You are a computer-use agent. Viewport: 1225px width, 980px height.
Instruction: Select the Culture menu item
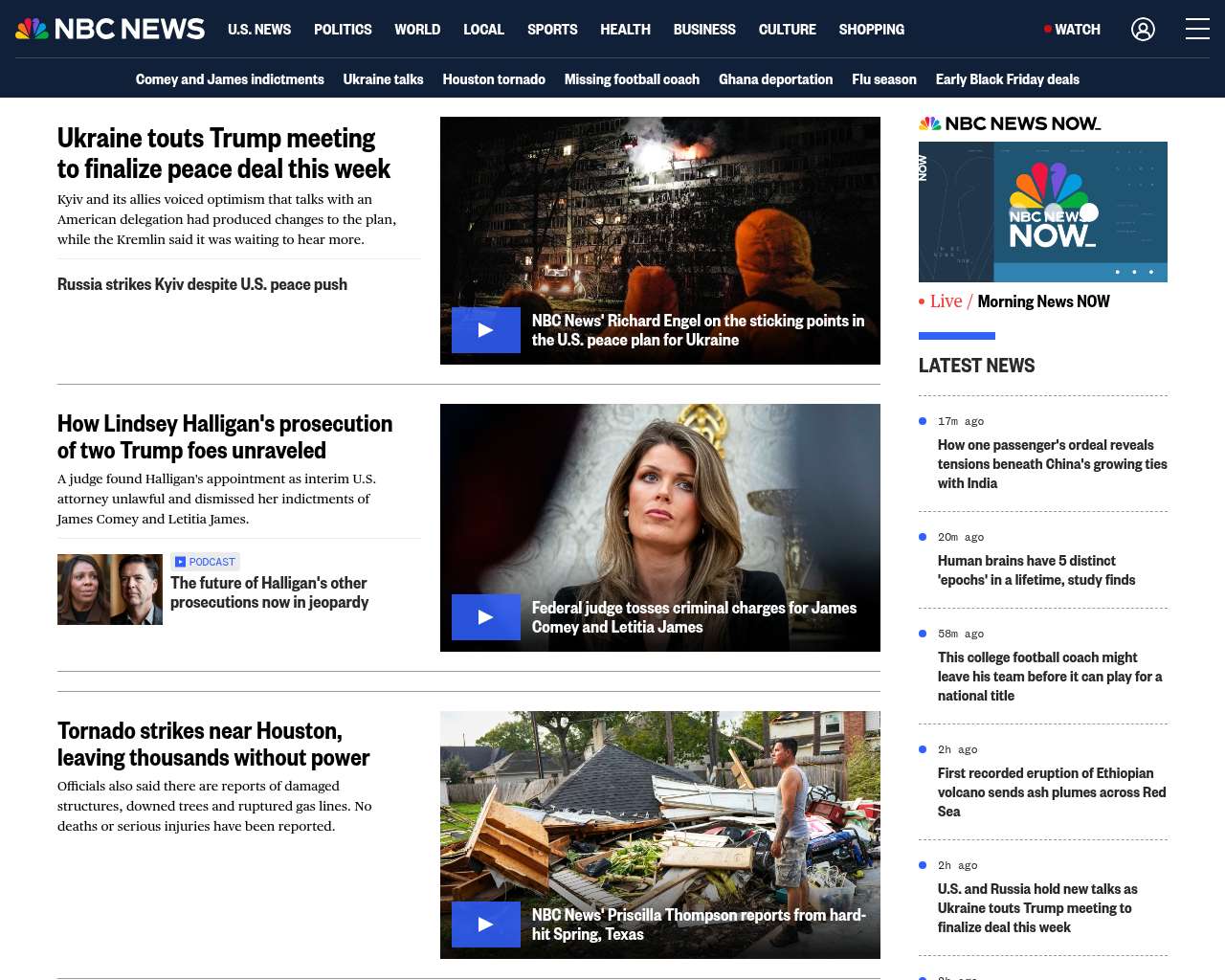(788, 30)
